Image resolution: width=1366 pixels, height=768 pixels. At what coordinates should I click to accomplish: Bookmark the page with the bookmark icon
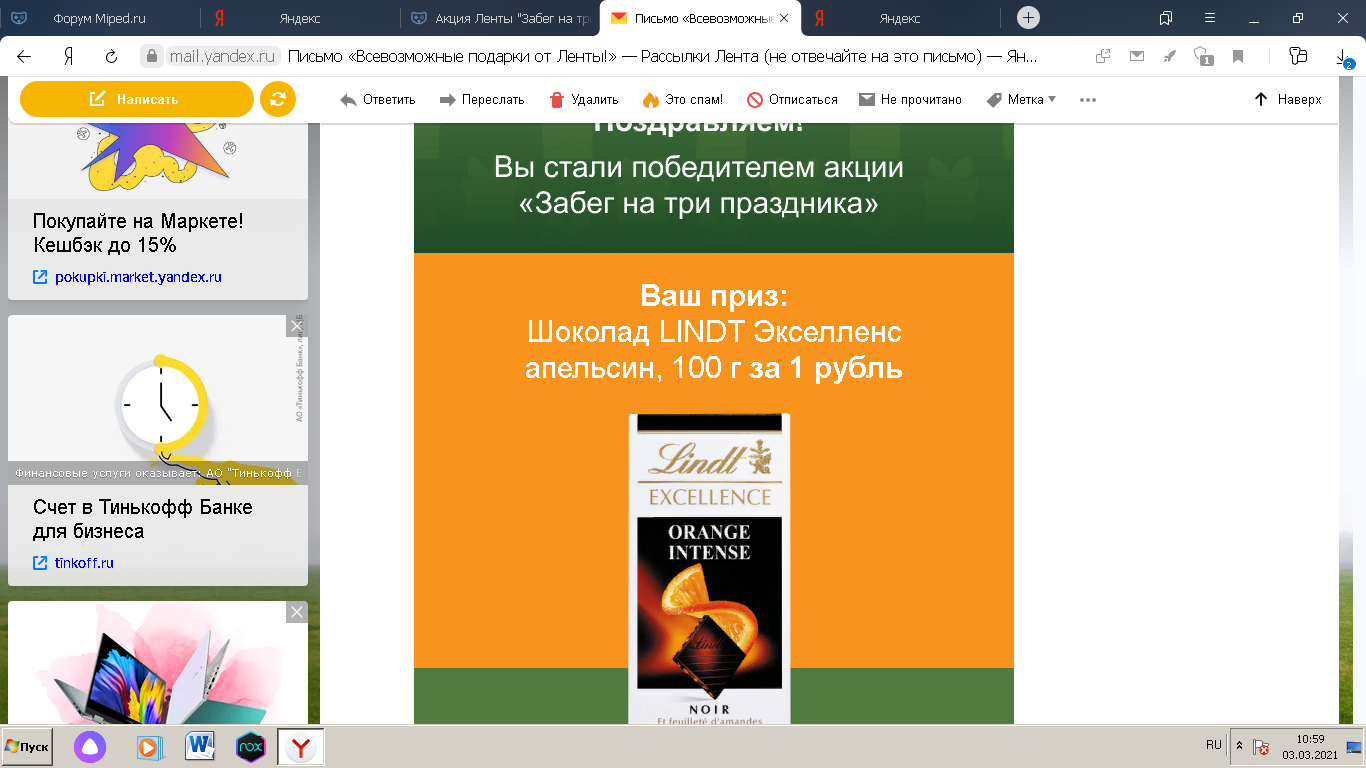tap(1238, 57)
